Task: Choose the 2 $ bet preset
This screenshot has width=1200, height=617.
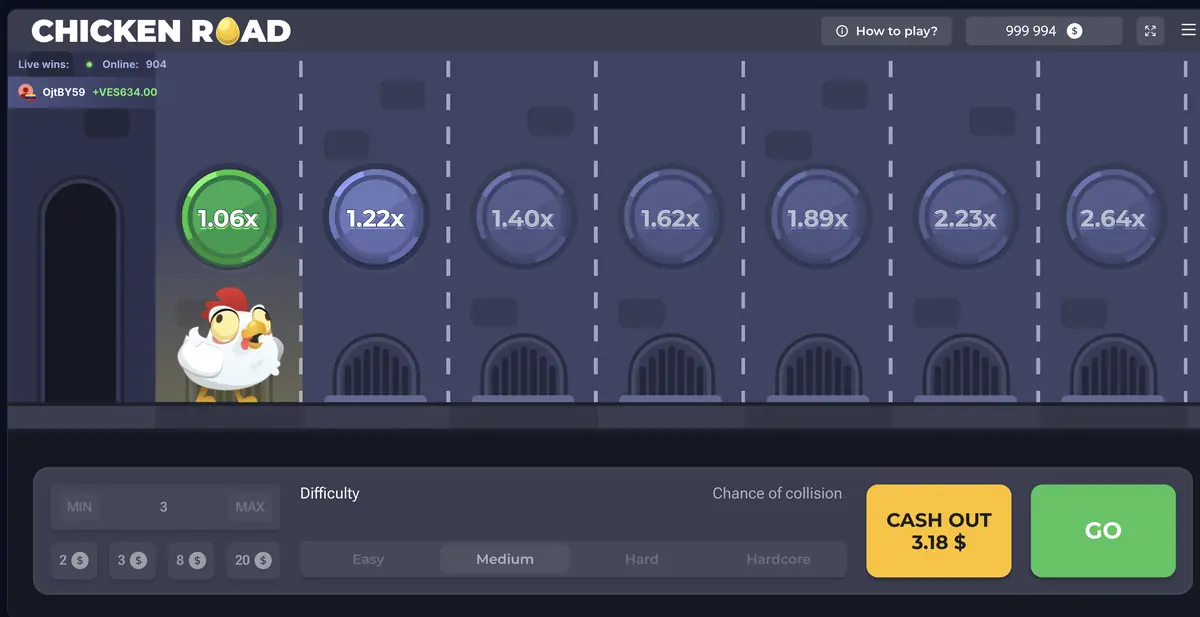Action: pos(73,560)
